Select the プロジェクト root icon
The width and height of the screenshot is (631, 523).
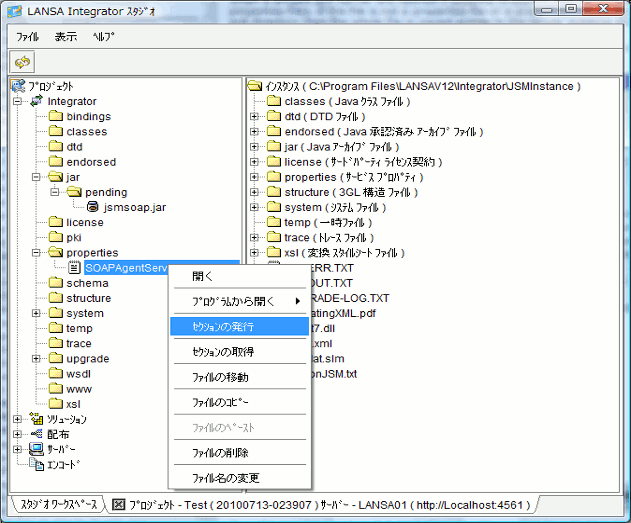[18, 86]
